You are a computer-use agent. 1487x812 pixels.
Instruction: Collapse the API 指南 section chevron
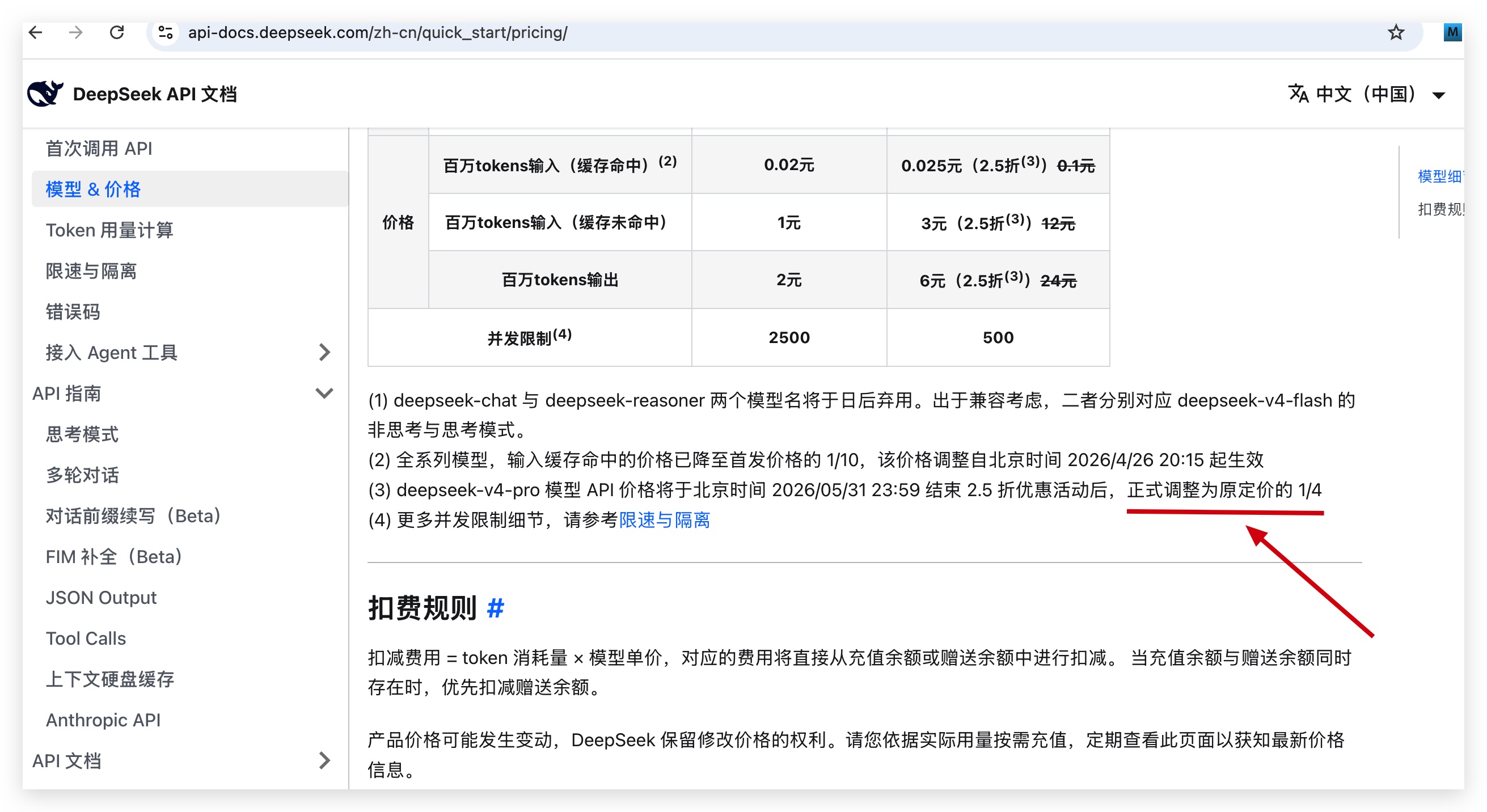click(325, 393)
